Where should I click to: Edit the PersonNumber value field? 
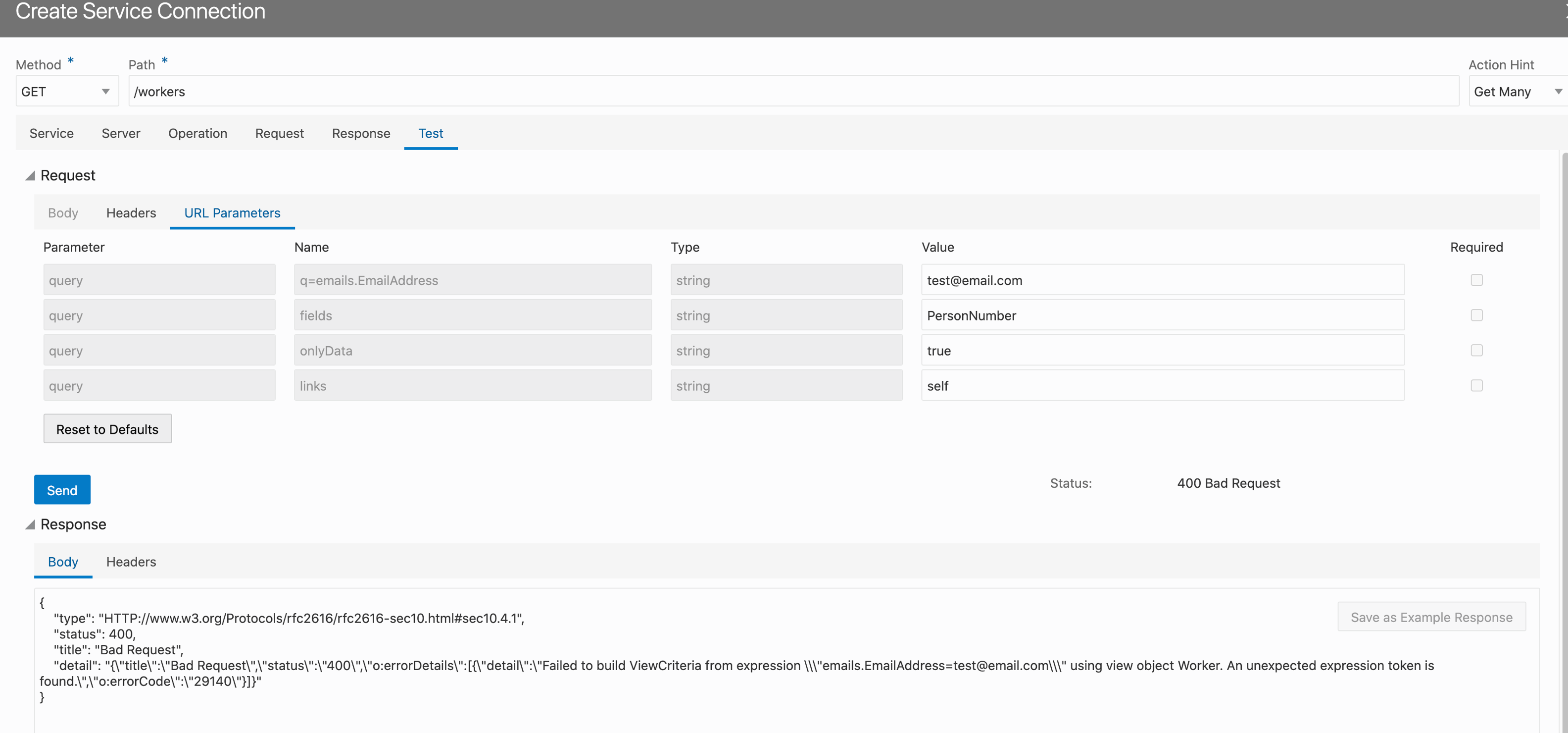1163,315
